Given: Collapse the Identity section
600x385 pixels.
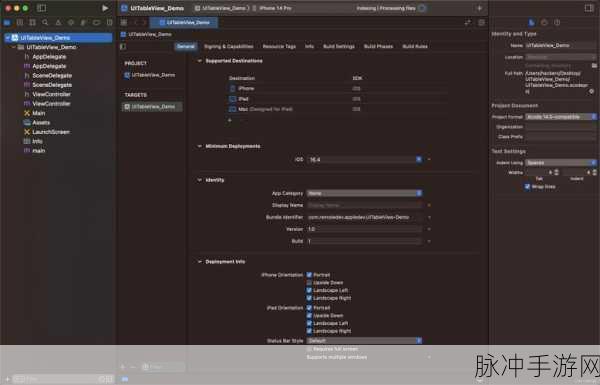Looking at the screenshot, I should (199, 180).
